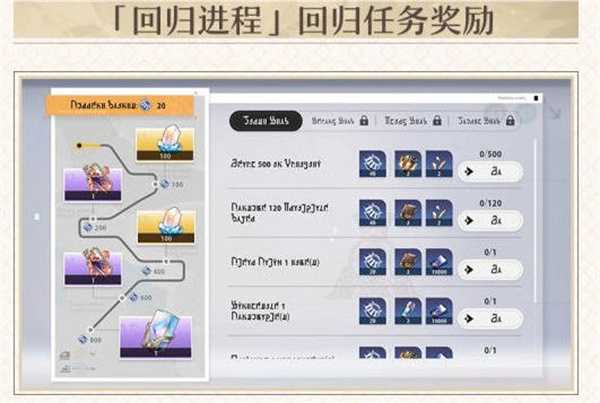
Task: Click the white sprout reward icon in the 0/120 row
Action: pos(439,213)
